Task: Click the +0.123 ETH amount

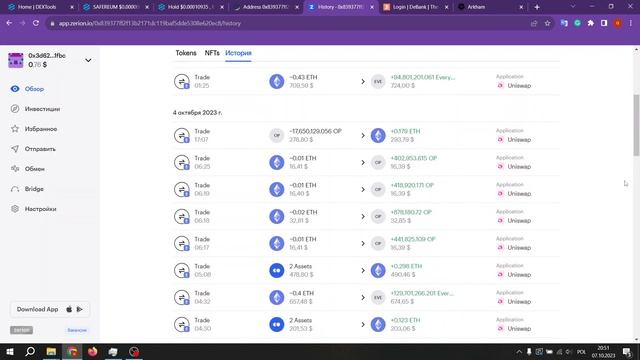Action: 405,320
